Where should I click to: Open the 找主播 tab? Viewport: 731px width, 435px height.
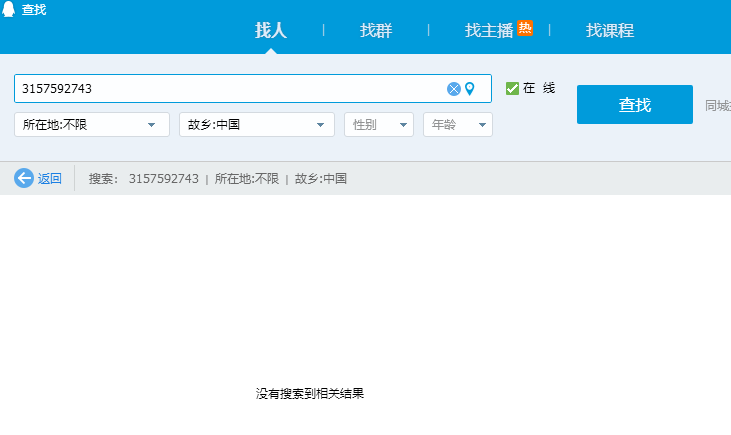point(488,30)
